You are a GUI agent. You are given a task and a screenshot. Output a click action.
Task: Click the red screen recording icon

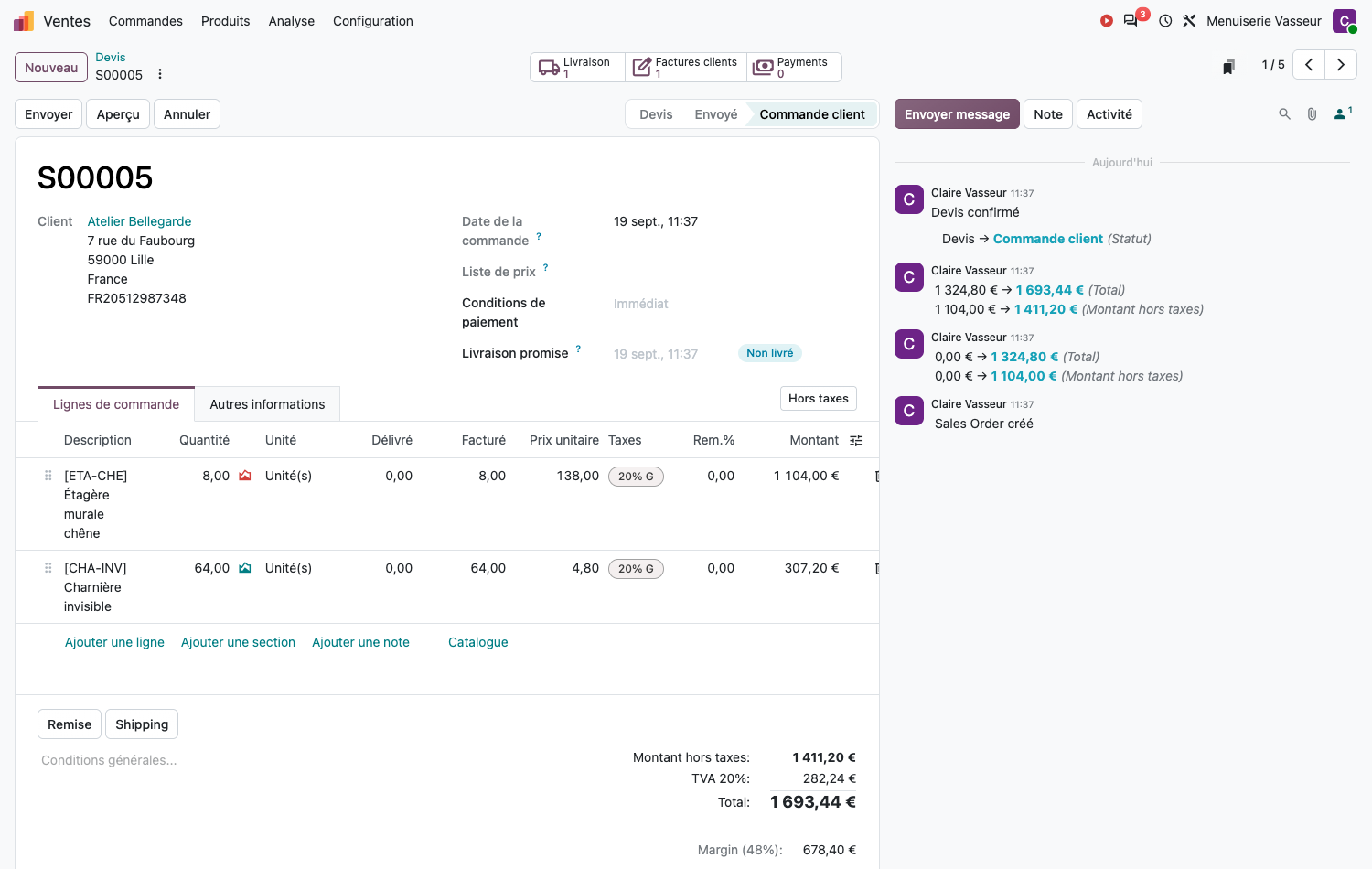coord(1107,21)
